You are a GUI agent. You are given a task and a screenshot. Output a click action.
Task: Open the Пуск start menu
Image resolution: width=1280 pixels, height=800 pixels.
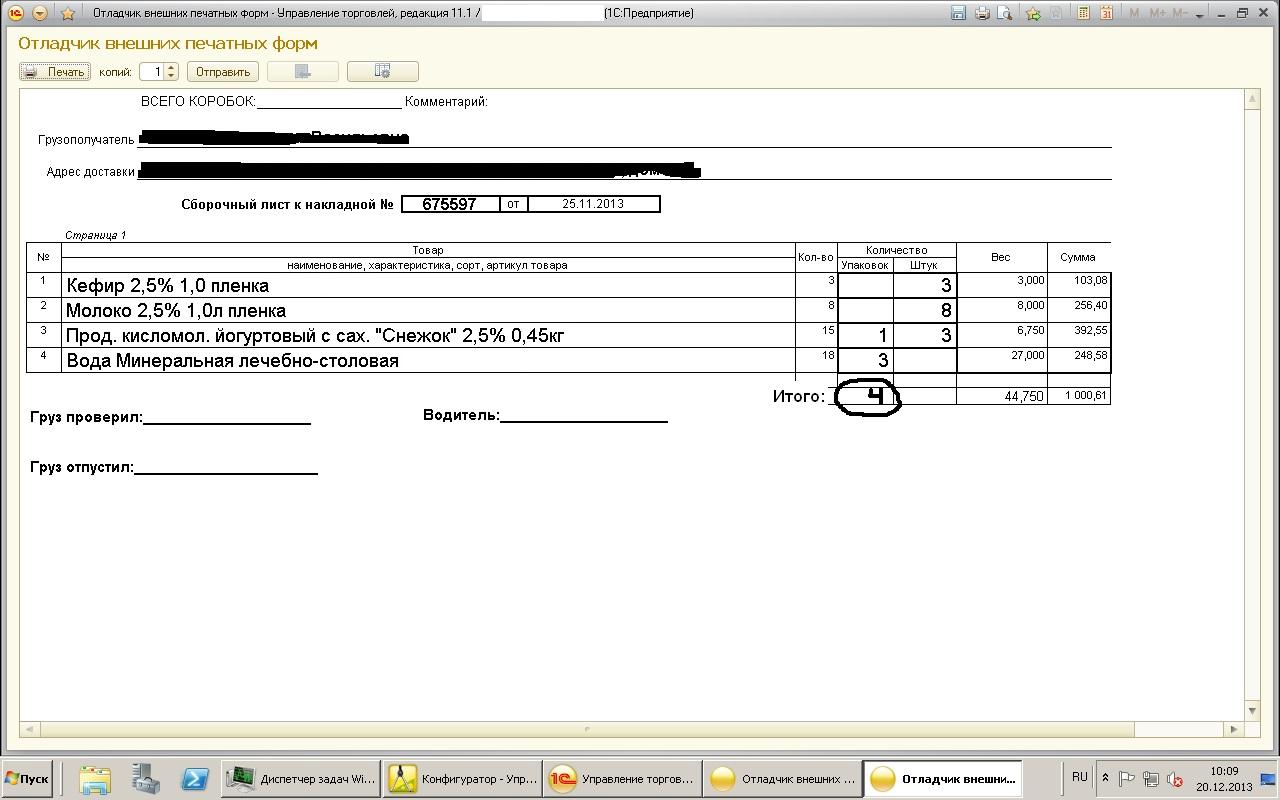coord(28,779)
